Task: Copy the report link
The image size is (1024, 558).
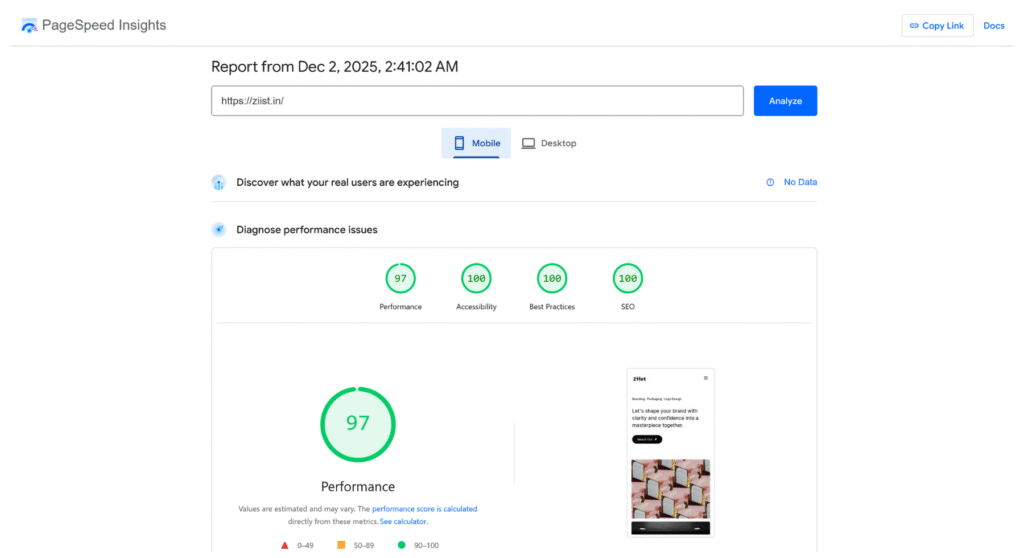Action: [x=937, y=25]
